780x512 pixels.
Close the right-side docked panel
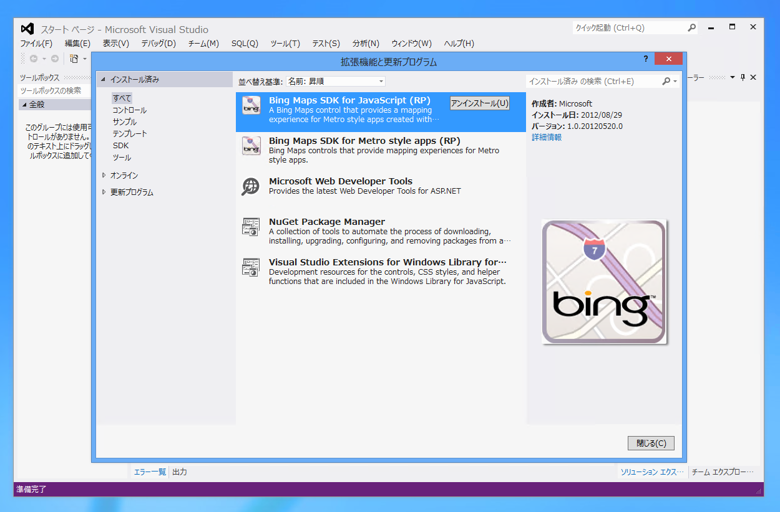coord(753,77)
